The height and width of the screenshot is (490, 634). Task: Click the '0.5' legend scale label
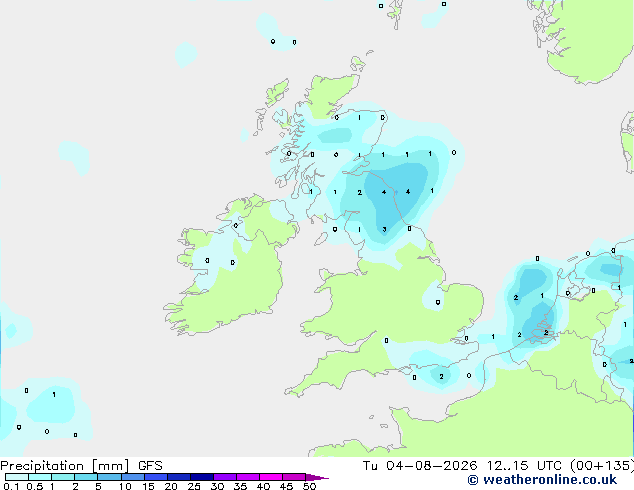(x=34, y=486)
